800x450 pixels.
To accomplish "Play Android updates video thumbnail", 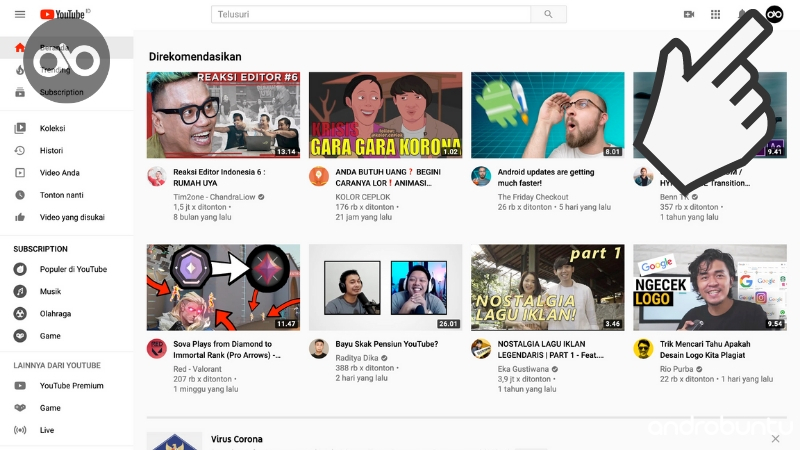I will 547,115.
